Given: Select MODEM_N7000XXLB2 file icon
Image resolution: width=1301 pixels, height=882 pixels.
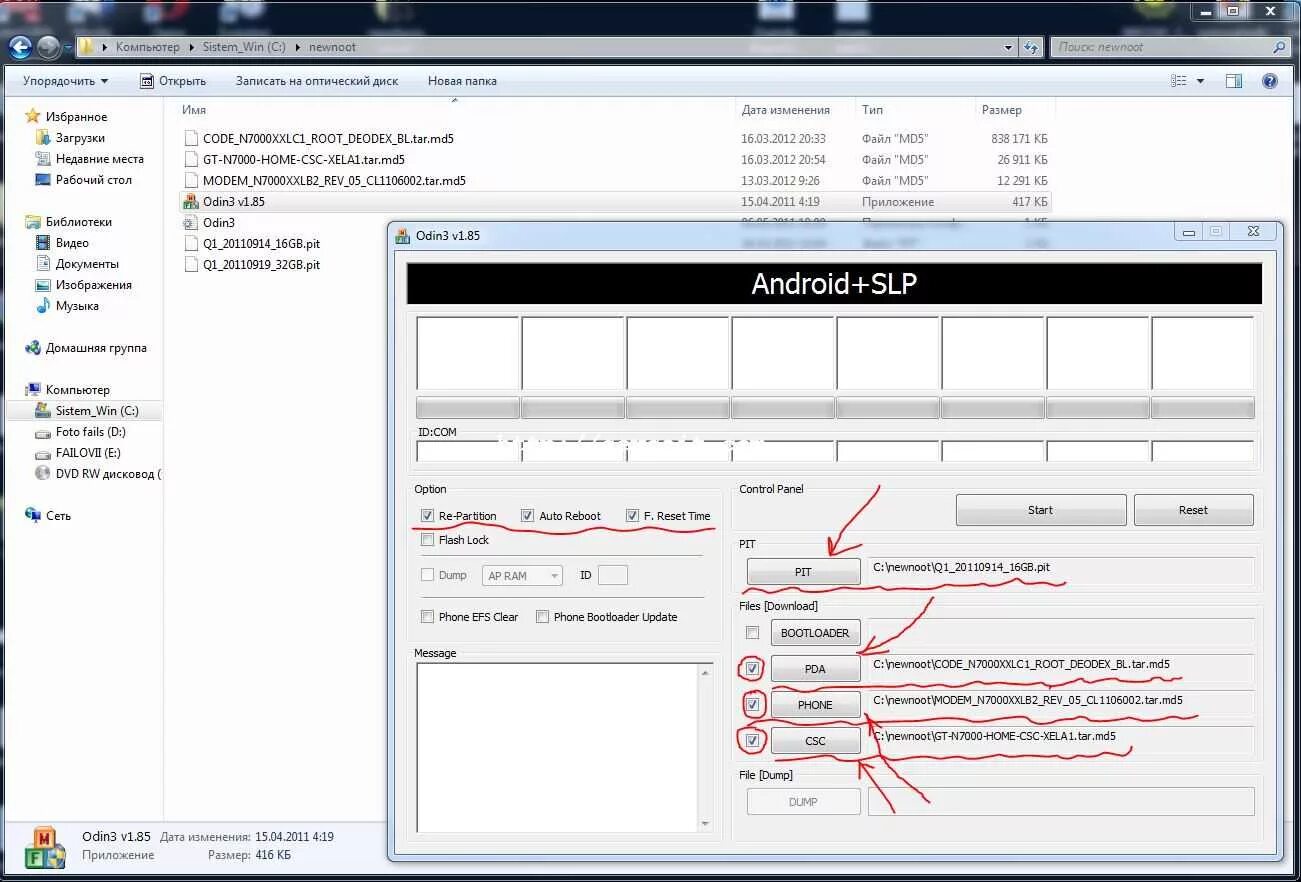Looking at the screenshot, I should 191,181.
